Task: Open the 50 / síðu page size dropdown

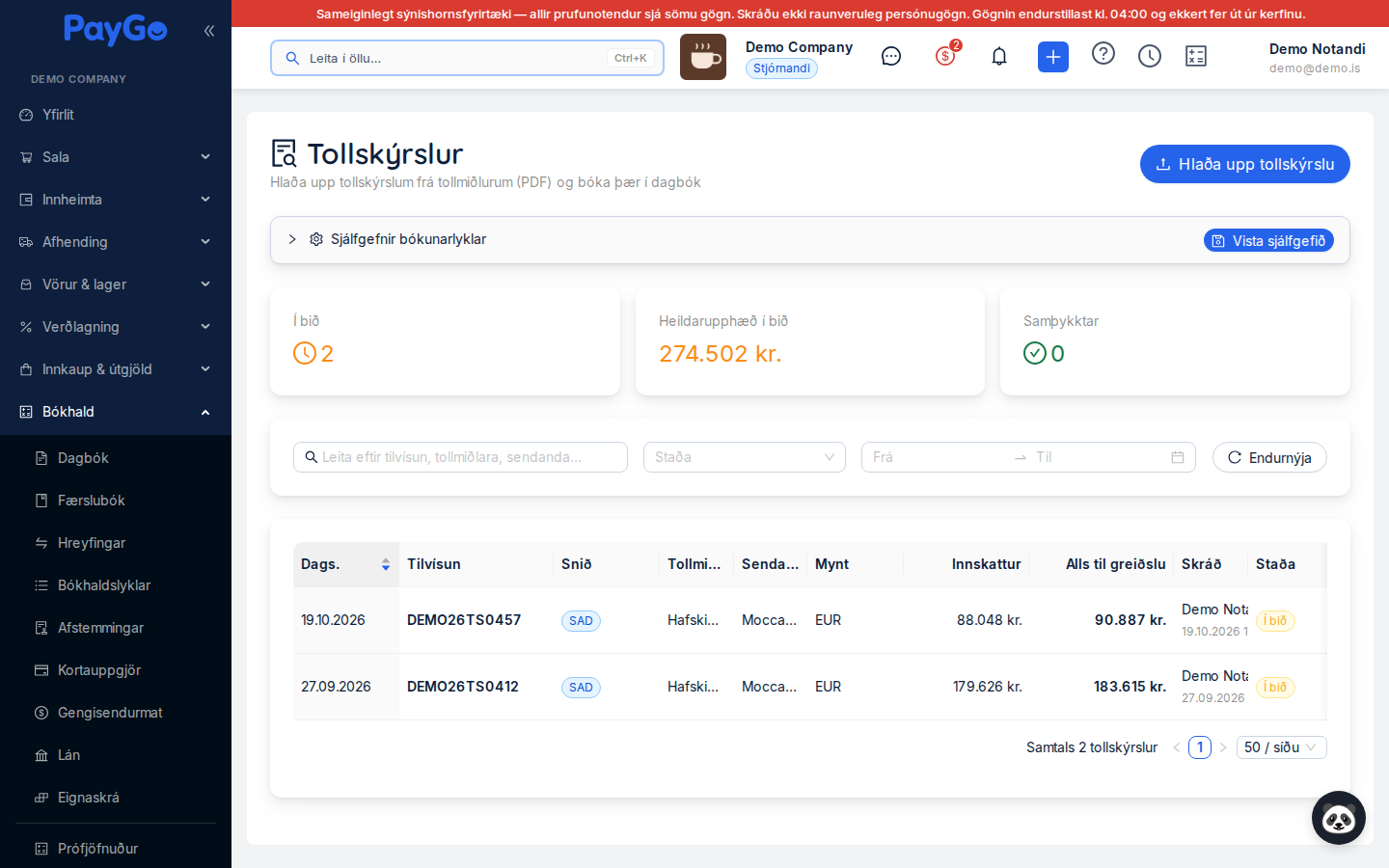Action: 1281,747
